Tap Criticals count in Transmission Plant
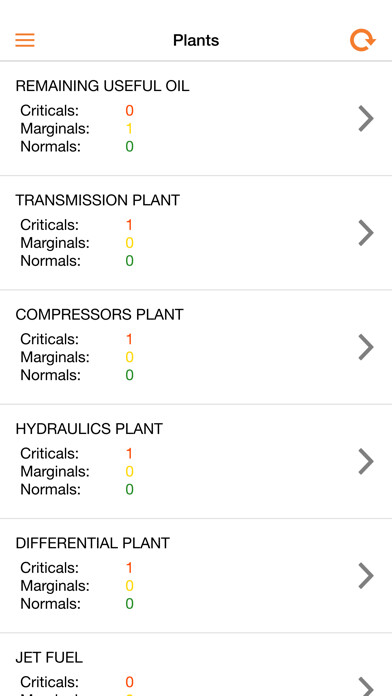Image resolution: width=392 pixels, height=696 pixels. tap(129, 225)
